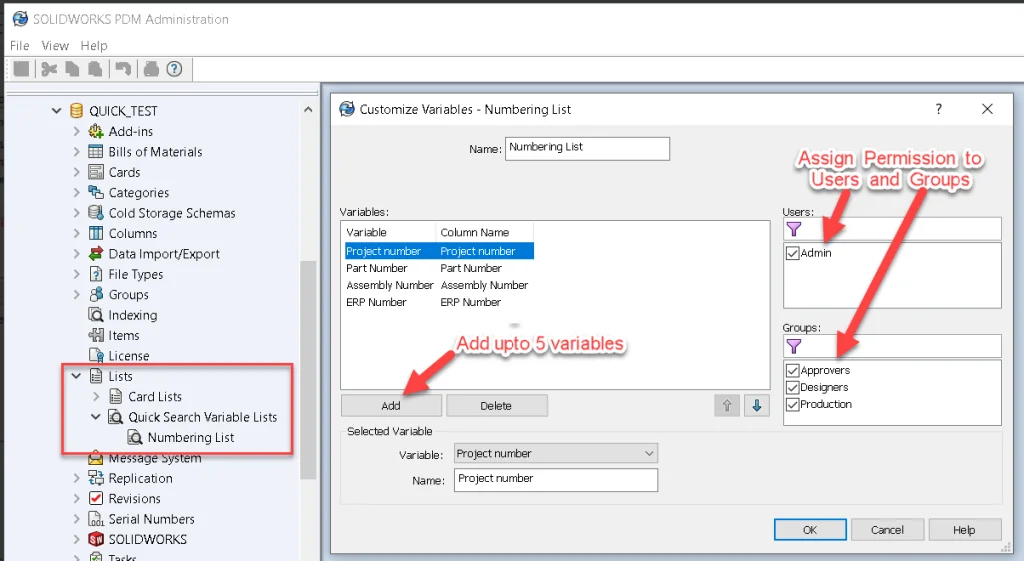The height and width of the screenshot is (561, 1024).
Task: Click the red SOLIDWORKS node icon
Action: [x=95, y=539]
